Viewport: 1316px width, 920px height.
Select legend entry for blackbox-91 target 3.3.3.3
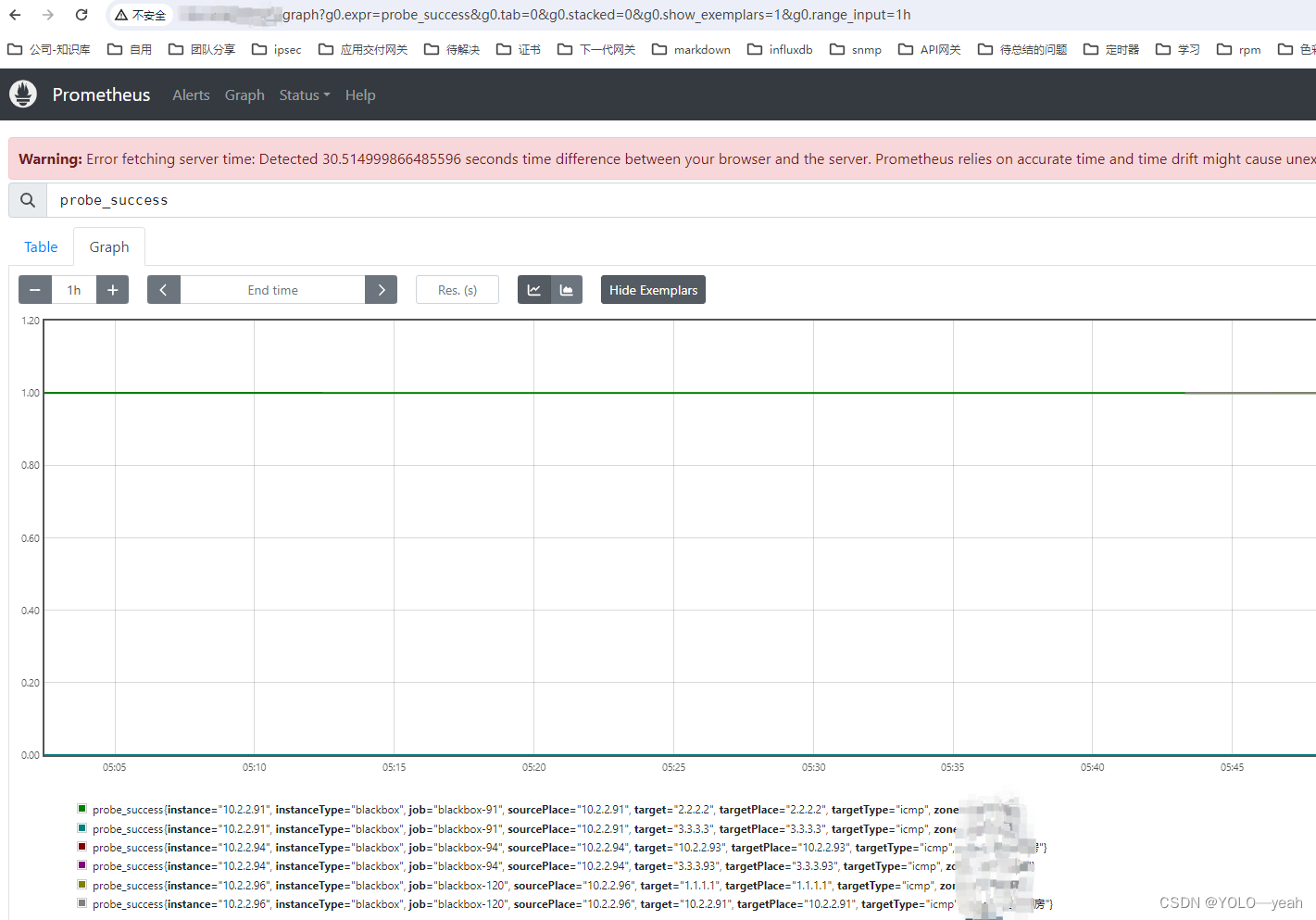point(525,829)
